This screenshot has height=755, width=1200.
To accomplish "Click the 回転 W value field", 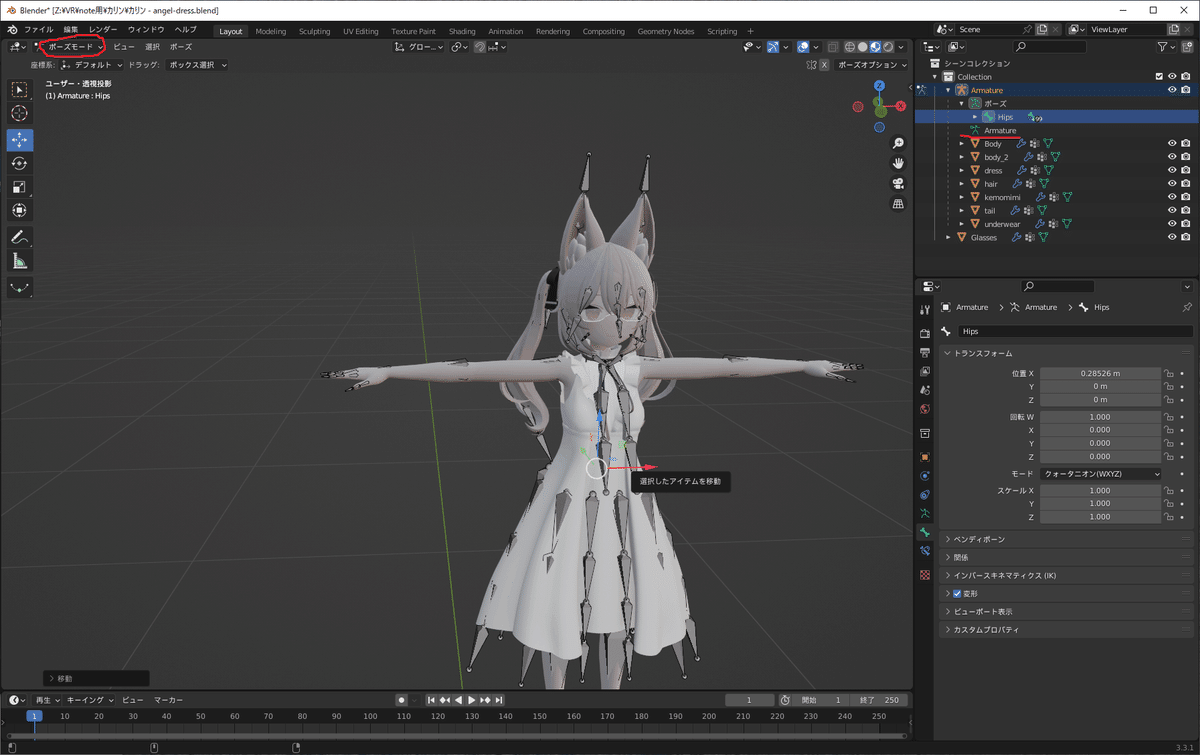I will tap(1100, 417).
